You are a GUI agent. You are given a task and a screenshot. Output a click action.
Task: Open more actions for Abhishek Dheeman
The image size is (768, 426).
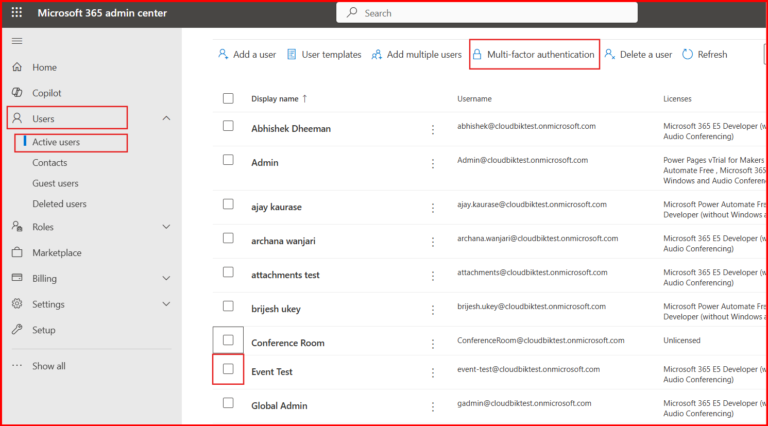tap(433, 129)
